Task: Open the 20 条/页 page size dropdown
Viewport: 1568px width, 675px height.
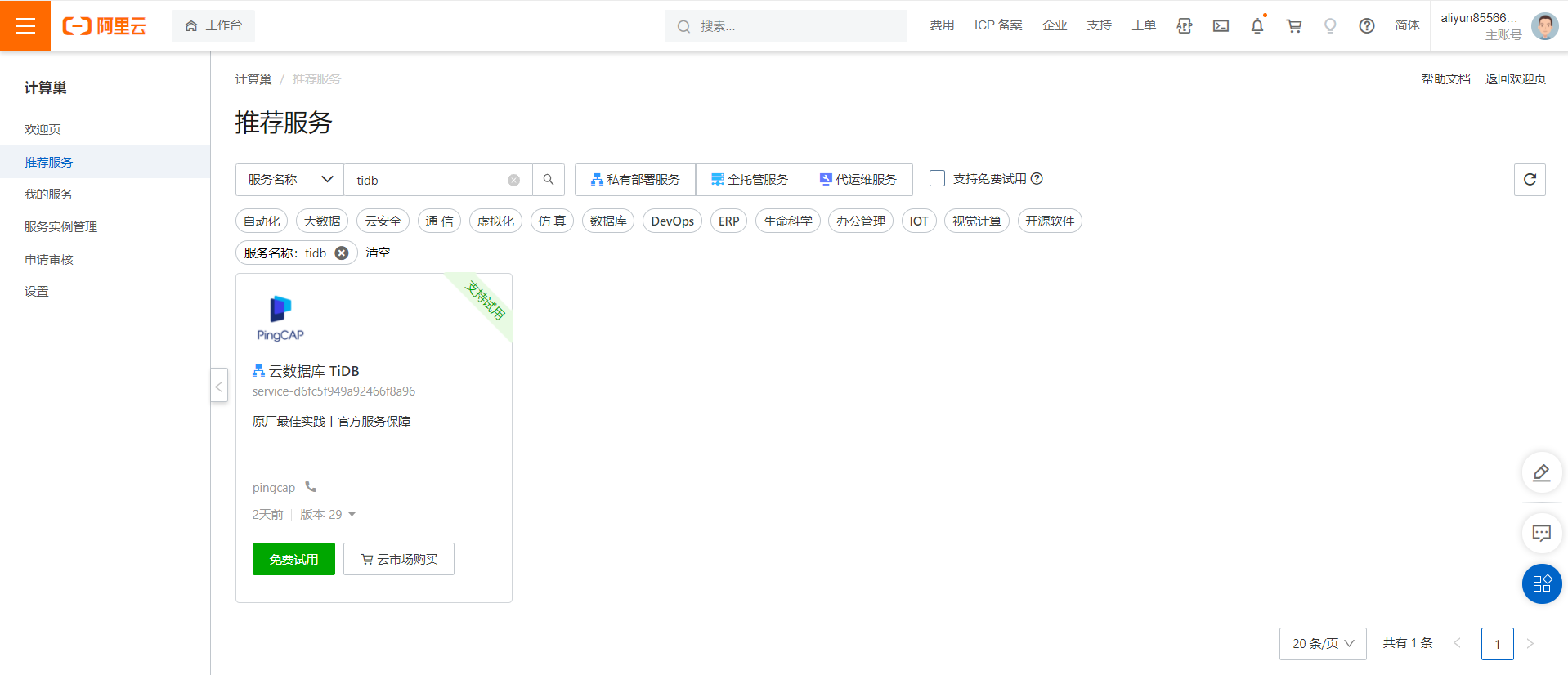Action: click(x=1323, y=644)
